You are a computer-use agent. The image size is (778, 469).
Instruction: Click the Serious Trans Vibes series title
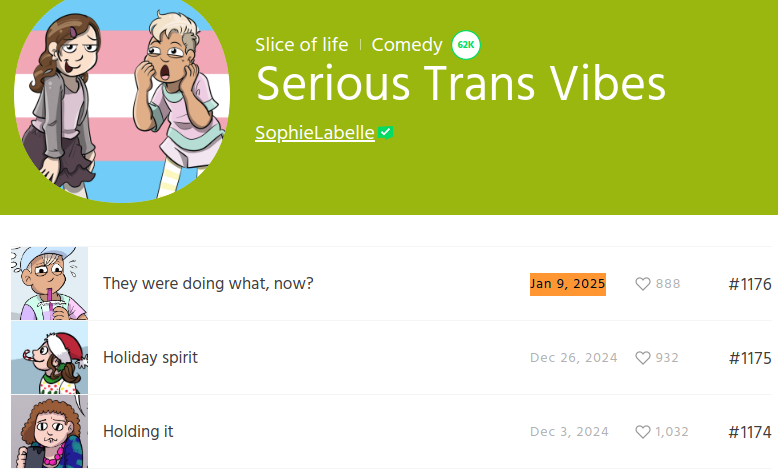(460, 83)
